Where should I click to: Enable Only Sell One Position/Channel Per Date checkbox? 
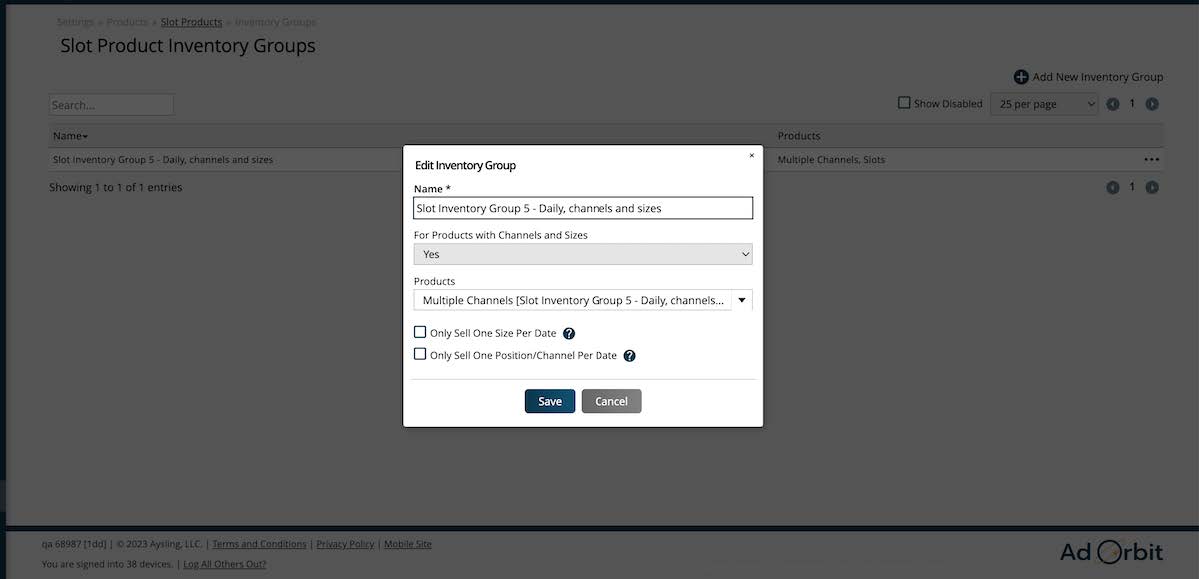point(420,354)
